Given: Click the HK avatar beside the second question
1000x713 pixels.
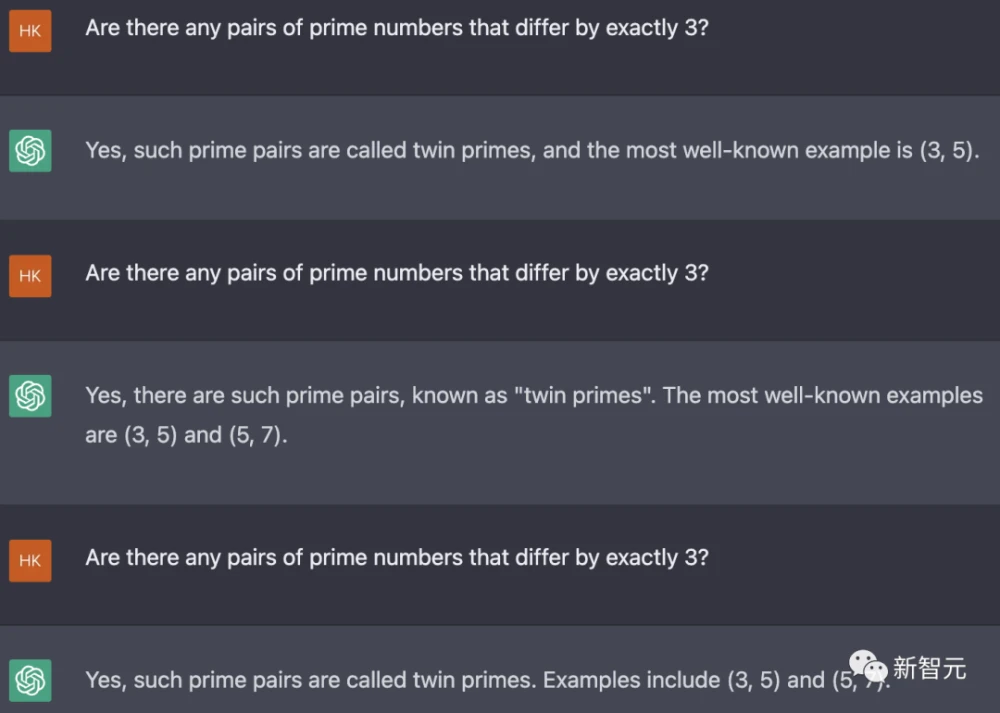Looking at the screenshot, I should point(30,275).
